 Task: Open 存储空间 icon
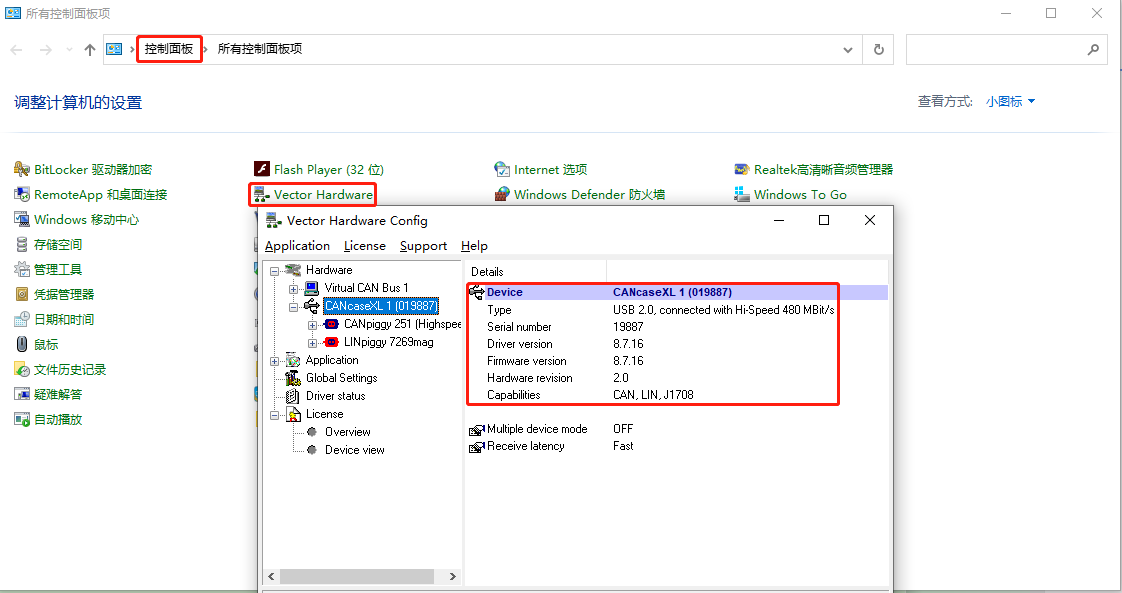pos(22,245)
